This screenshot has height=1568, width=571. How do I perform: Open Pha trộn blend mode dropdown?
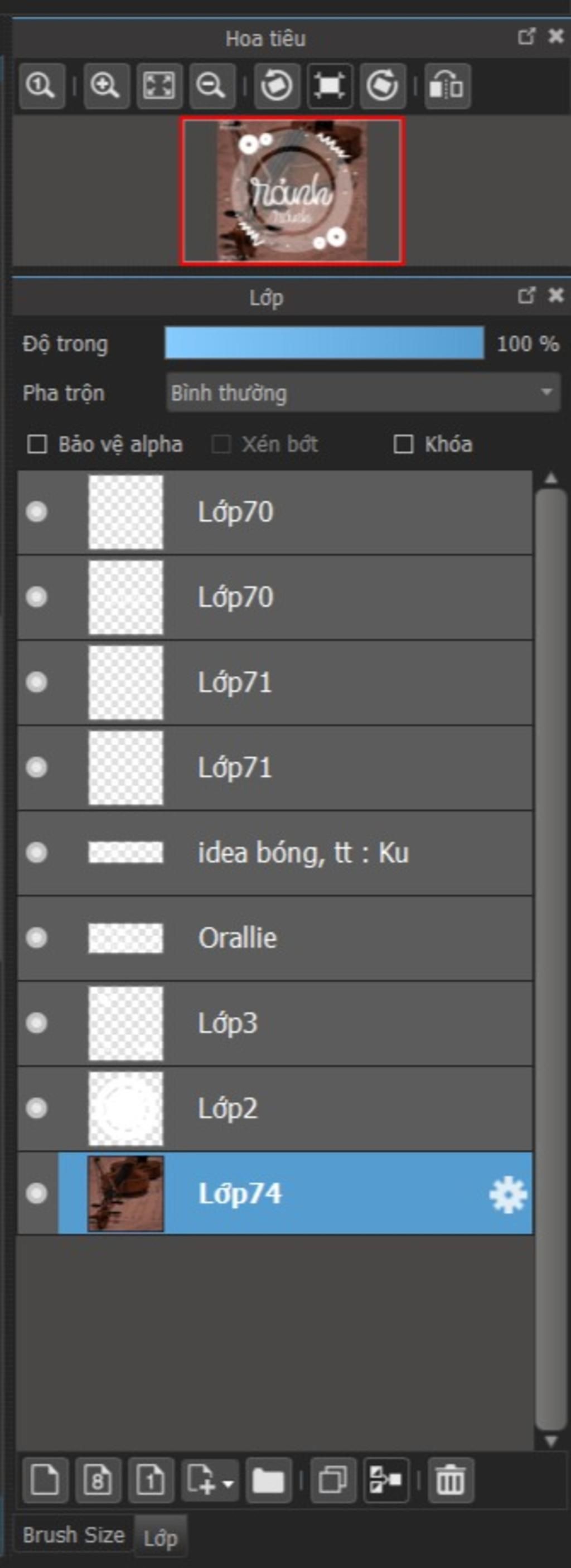[364, 393]
